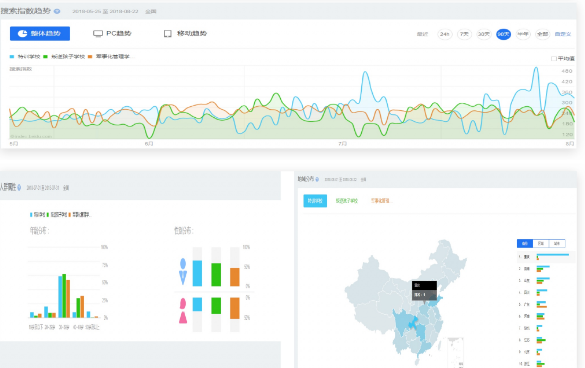The image size is (585, 368).
Task: Switch to the PC trend (PC趋势) tab
Action: pyautogui.click(x=112, y=34)
